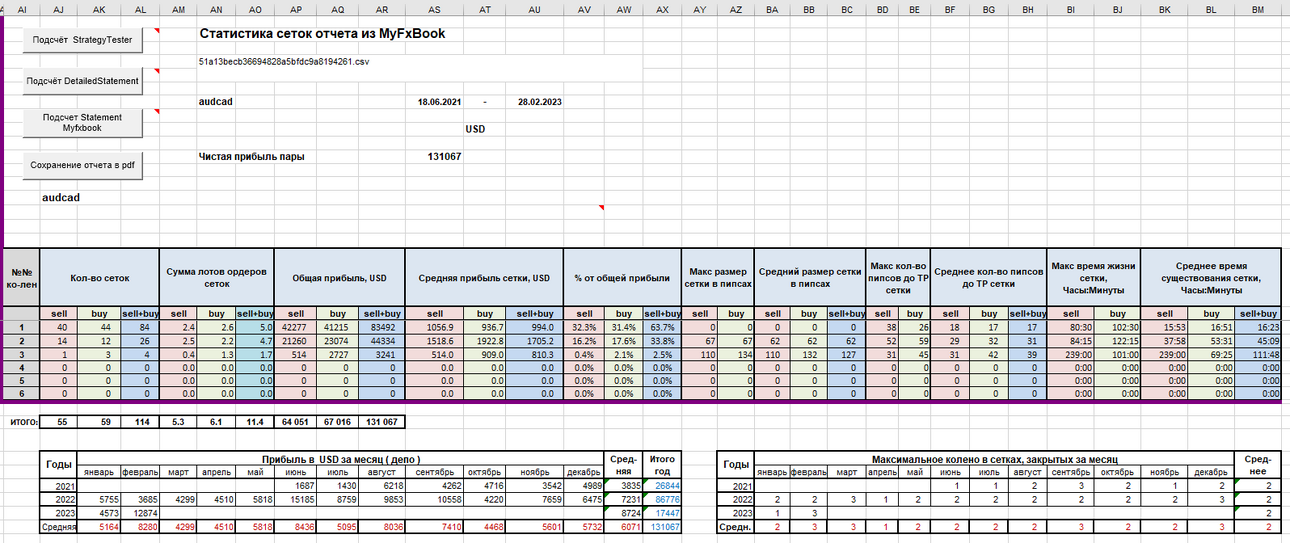Select the average profit cell 1056.9

click(x=434, y=327)
